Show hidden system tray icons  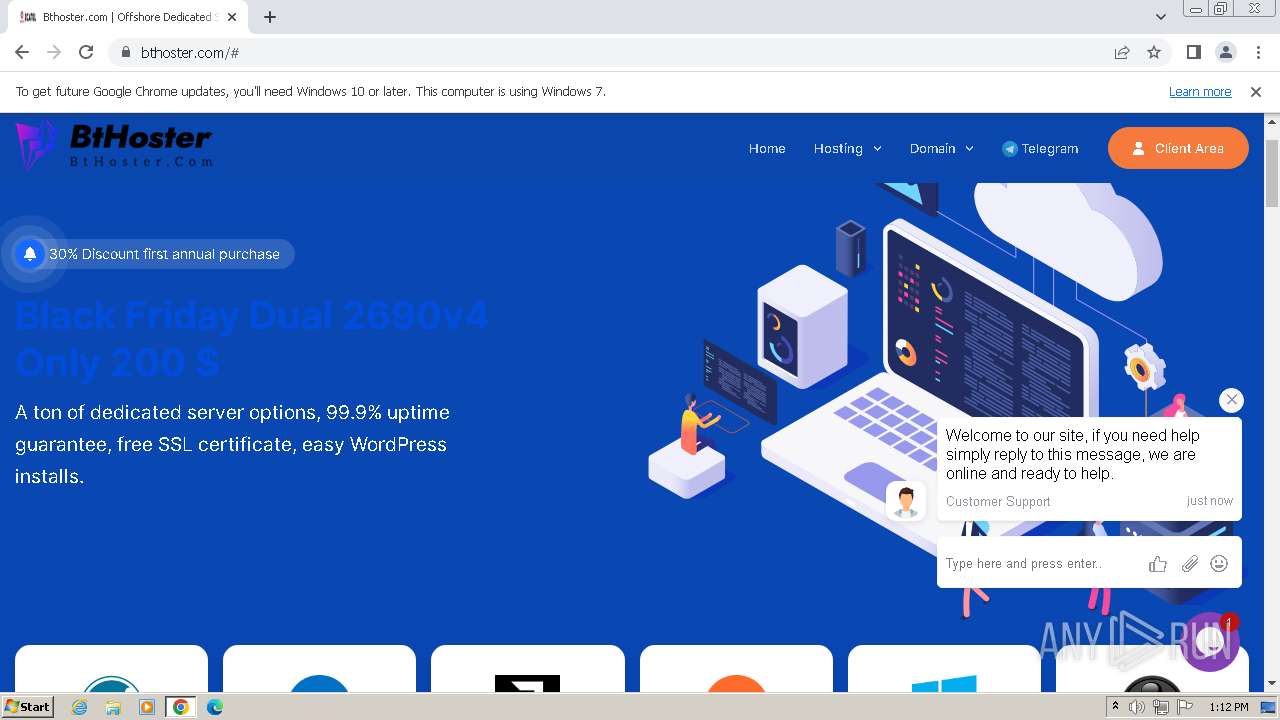pos(1115,707)
